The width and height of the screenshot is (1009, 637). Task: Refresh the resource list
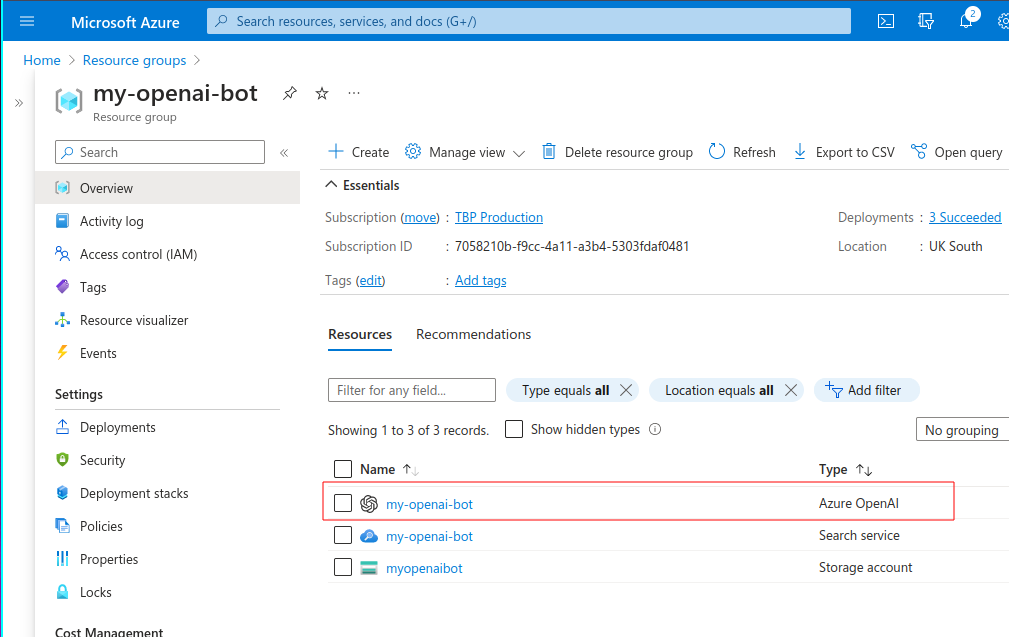pyautogui.click(x=742, y=152)
